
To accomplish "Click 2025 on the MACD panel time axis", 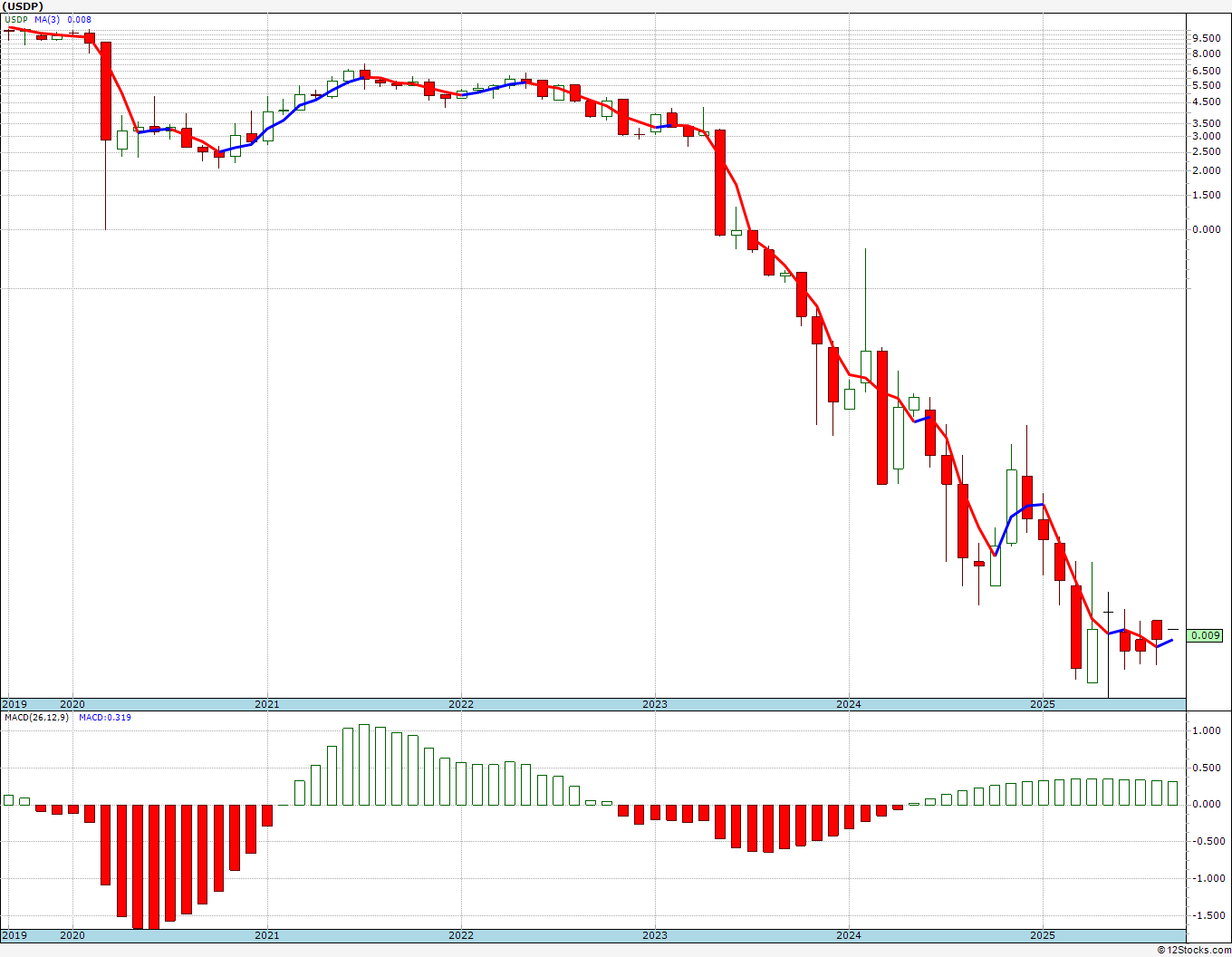I will [x=1043, y=935].
